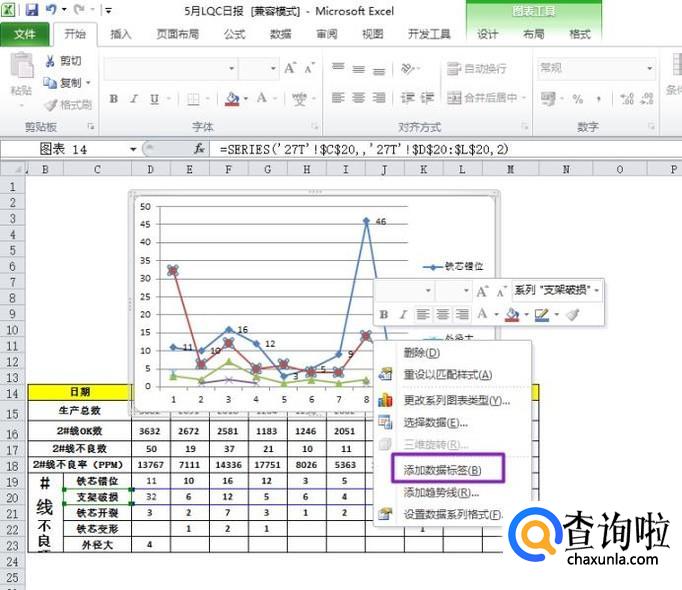The width and height of the screenshot is (682, 590).
Task: Open the 文件 File tab
Action: click(x=25, y=34)
